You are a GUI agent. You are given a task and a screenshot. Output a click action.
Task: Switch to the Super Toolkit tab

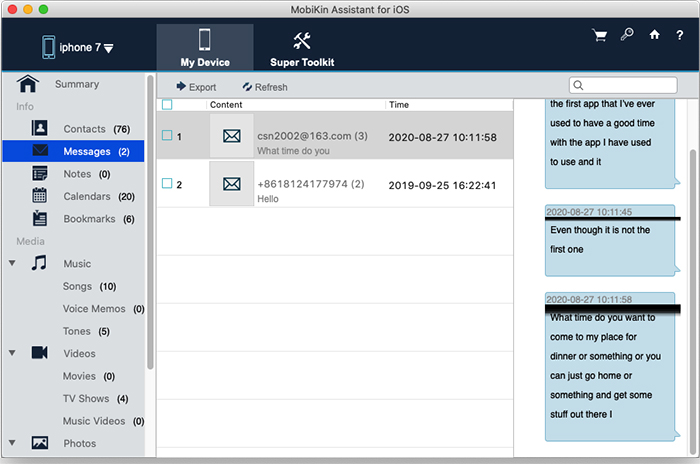(302, 47)
